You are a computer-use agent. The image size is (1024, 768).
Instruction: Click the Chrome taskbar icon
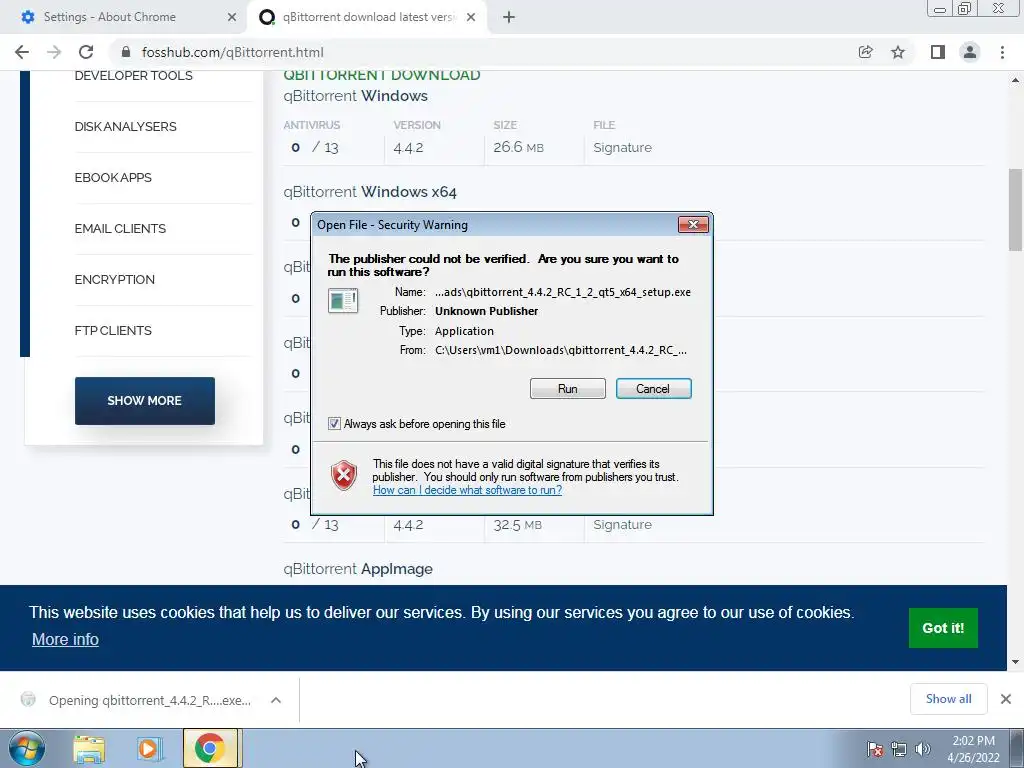tap(210, 748)
